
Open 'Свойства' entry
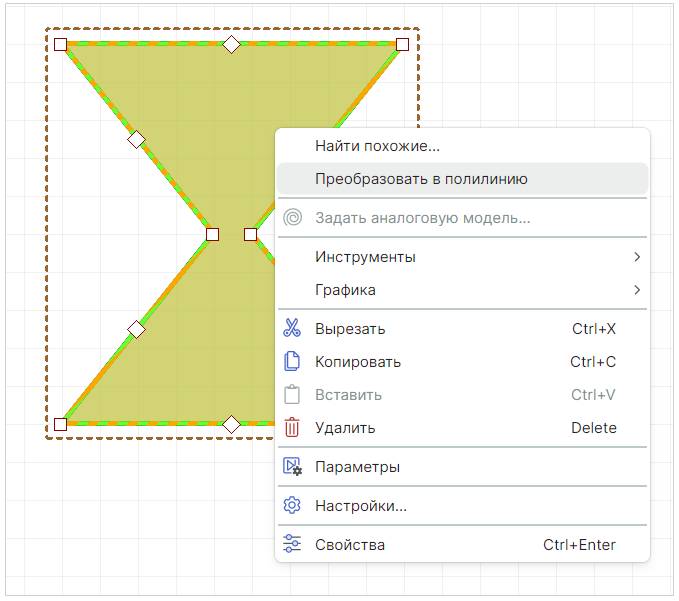pyautogui.click(x=462, y=545)
